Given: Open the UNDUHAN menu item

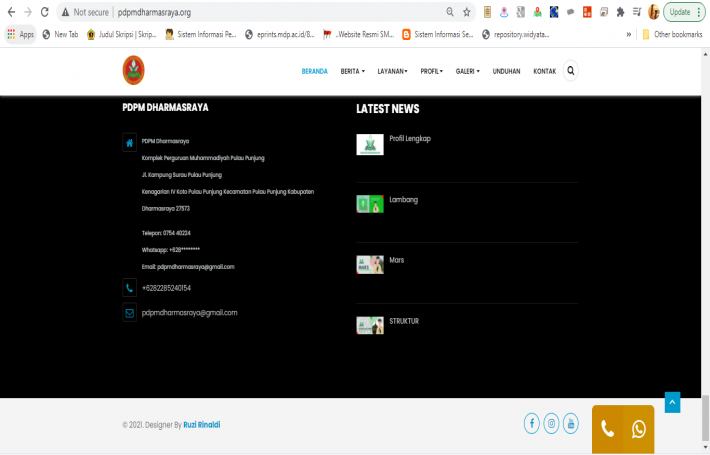Looking at the screenshot, I should tap(506, 71).
